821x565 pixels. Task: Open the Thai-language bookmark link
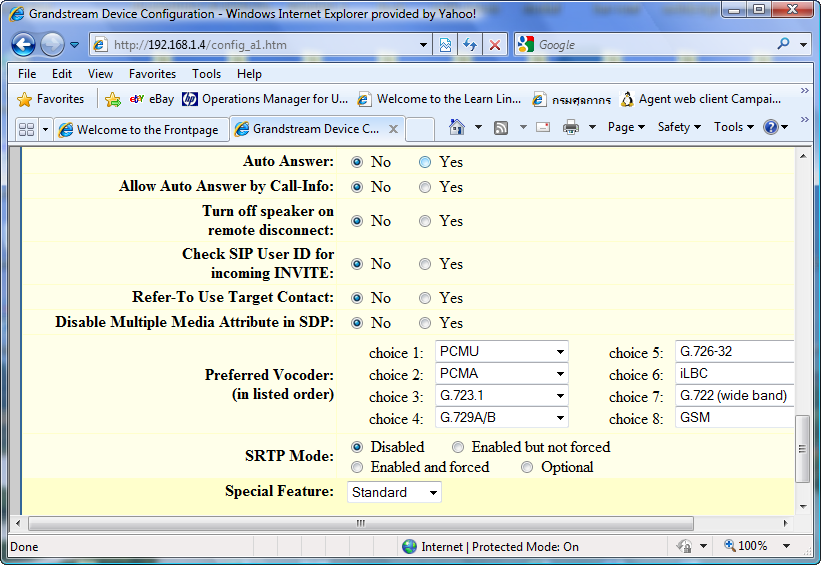(x=571, y=99)
